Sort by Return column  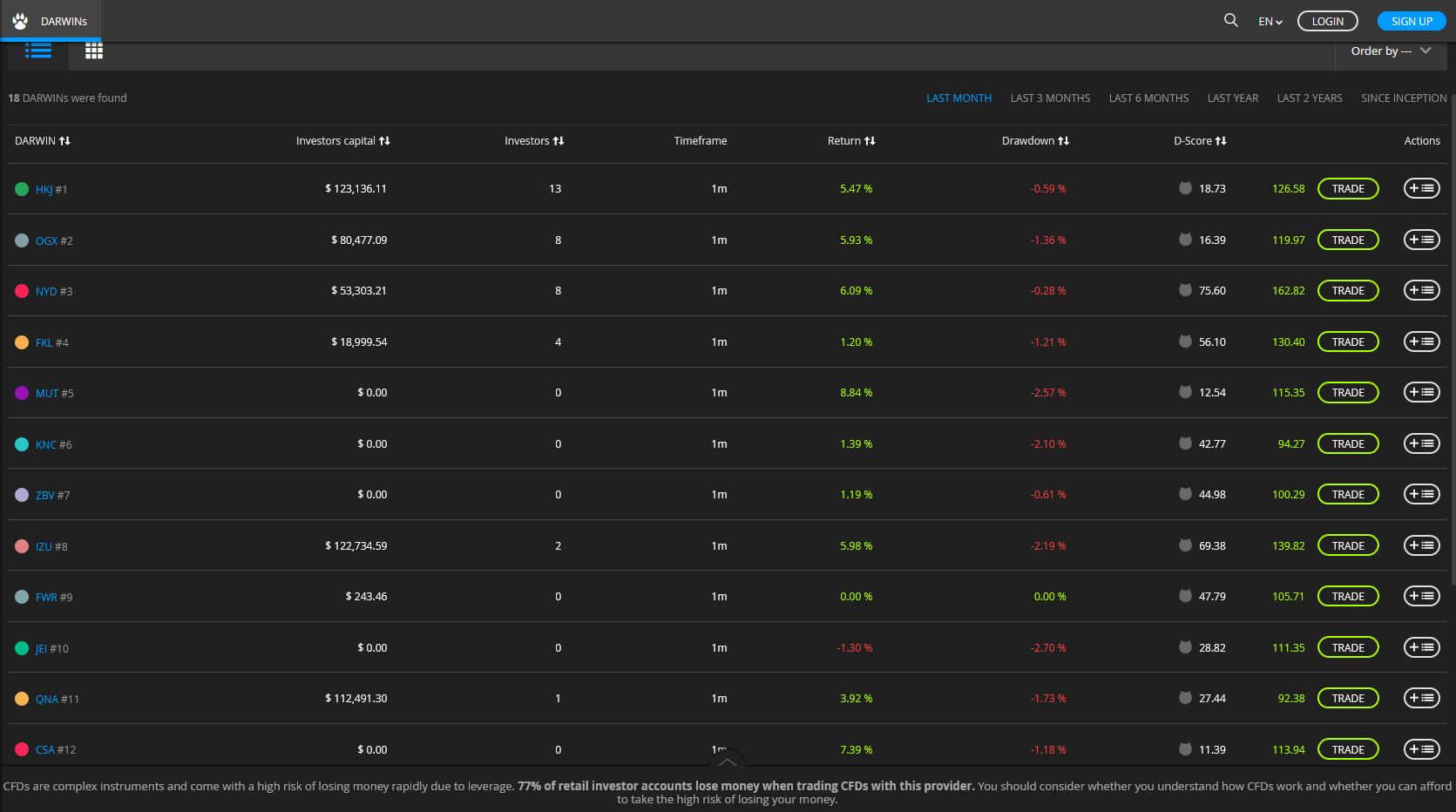click(851, 140)
